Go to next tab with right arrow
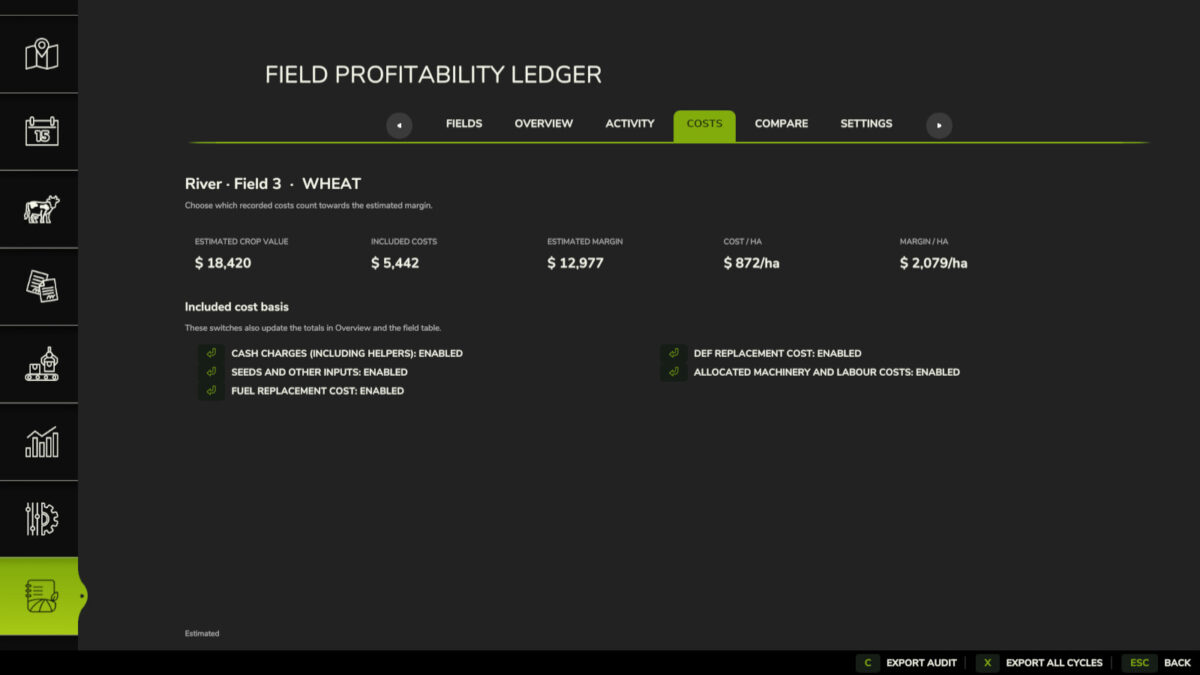This screenshot has height=675, width=1200. (939, 125)
